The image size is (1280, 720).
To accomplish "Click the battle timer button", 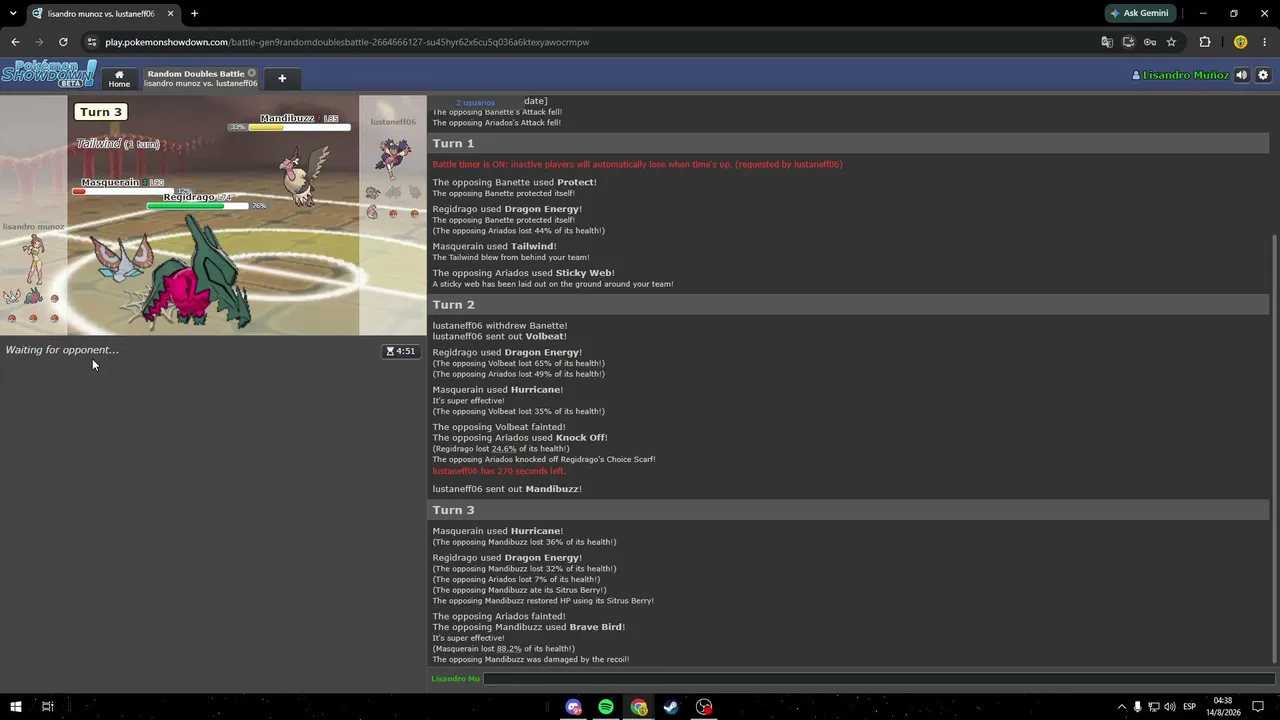I will 401,351.
